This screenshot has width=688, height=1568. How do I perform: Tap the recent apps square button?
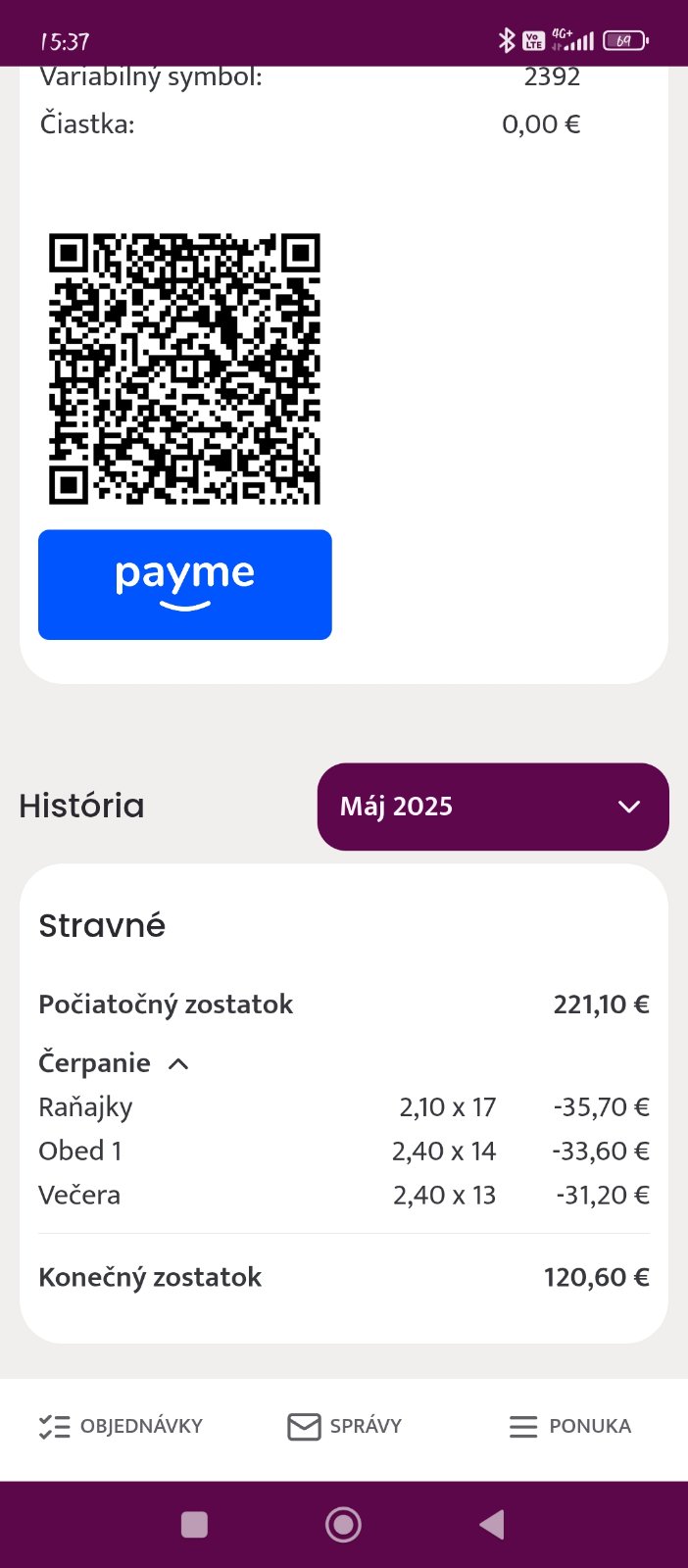(x=194, y=1525)
